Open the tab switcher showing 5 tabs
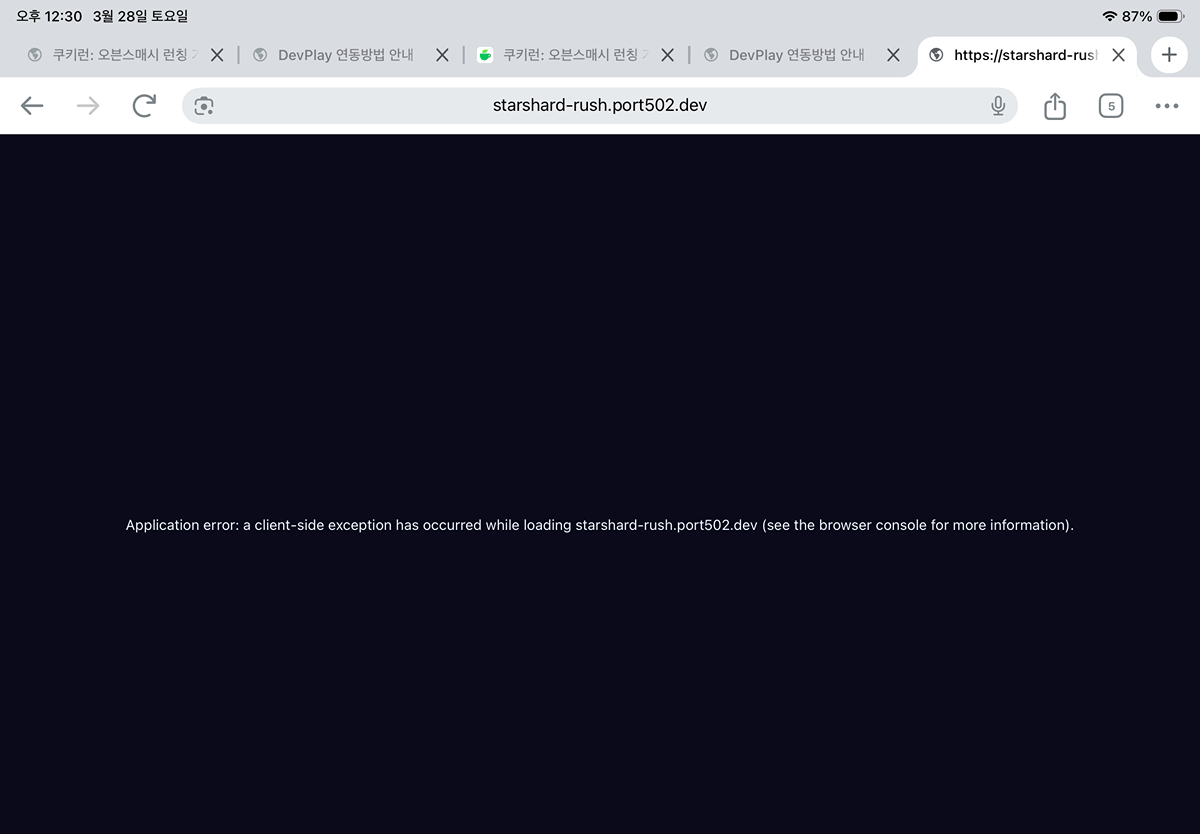The width and height of the screenshot is (1200, 834). [x=1110, y=106]
